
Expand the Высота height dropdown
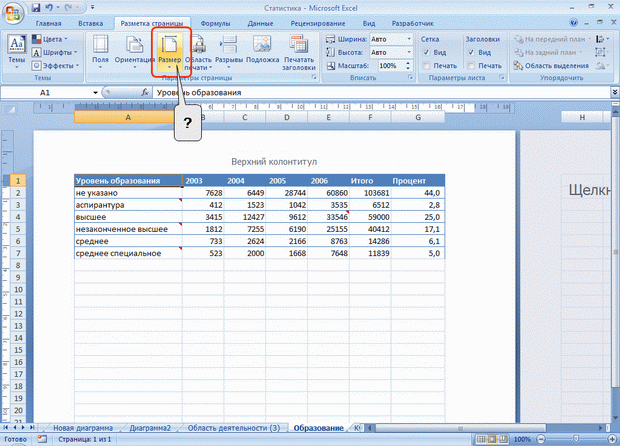pyautogui.click(x=409, y=52)
